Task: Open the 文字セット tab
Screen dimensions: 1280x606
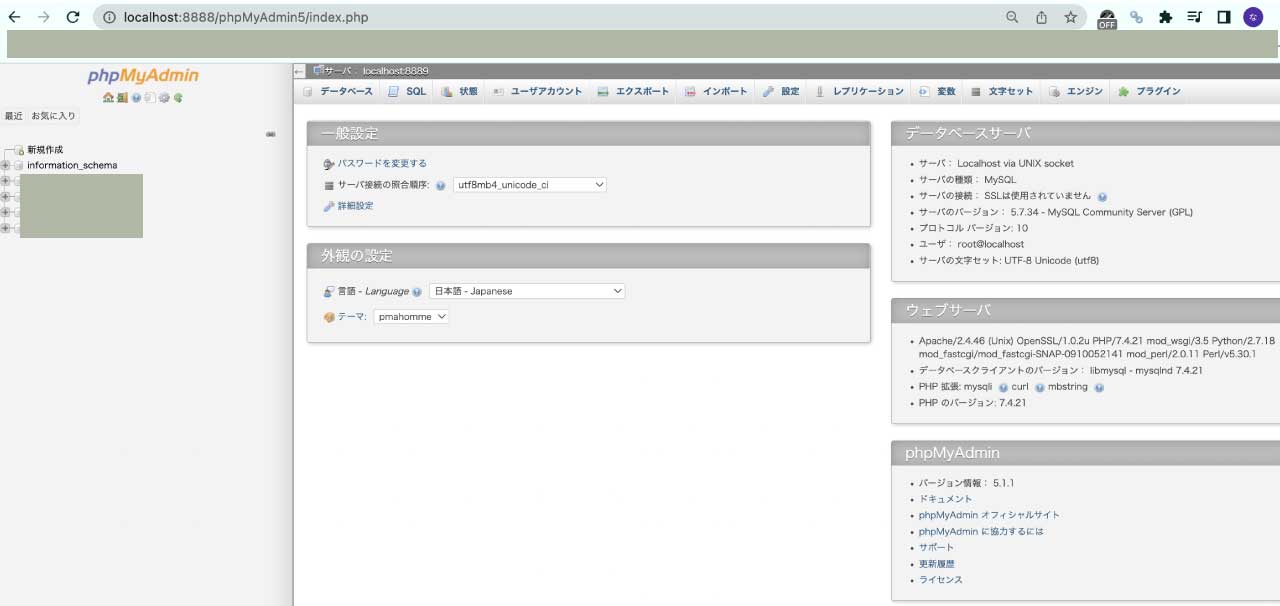Action: pos(1003,91)
